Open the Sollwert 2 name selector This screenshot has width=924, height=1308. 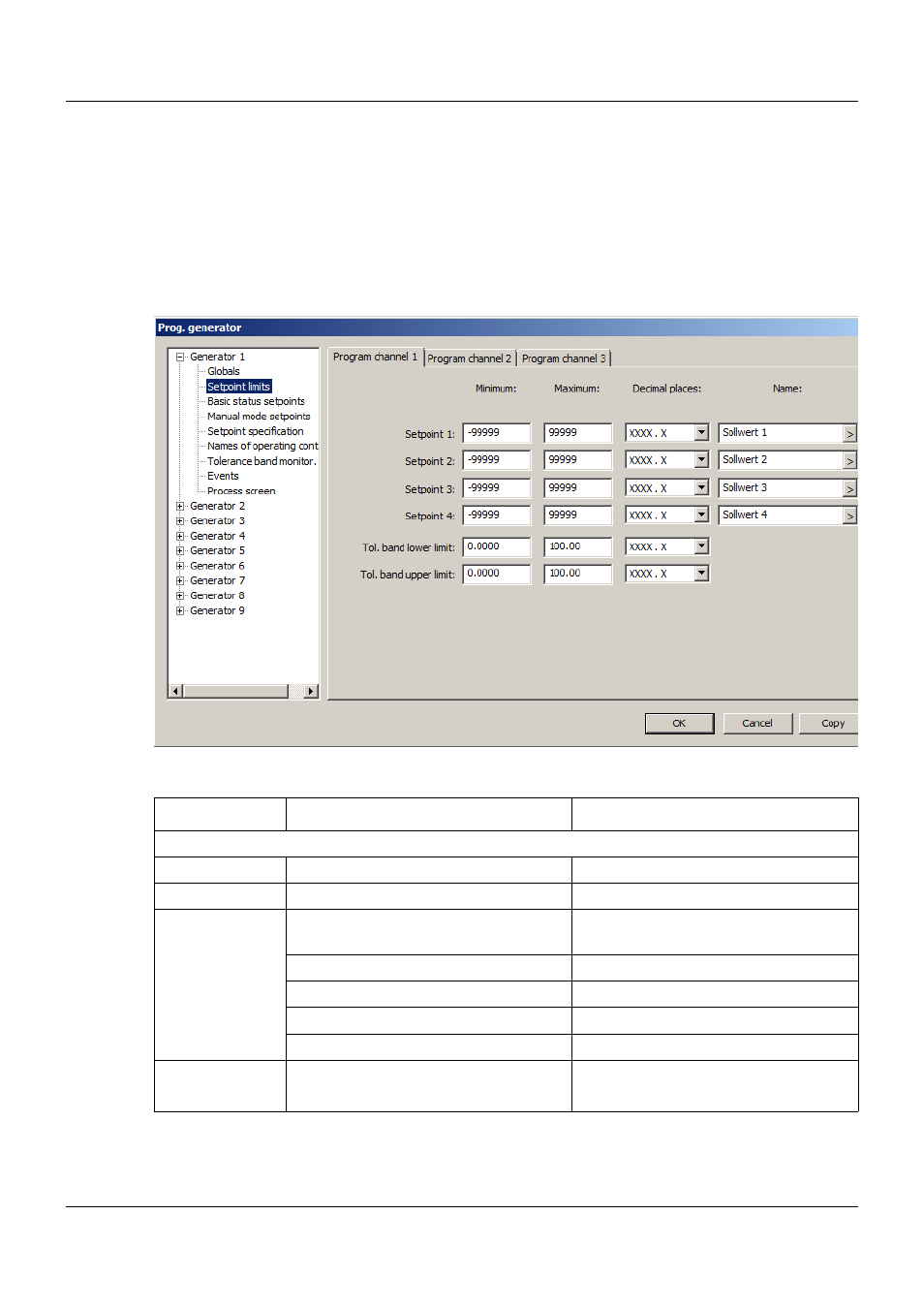pos(850,459)
